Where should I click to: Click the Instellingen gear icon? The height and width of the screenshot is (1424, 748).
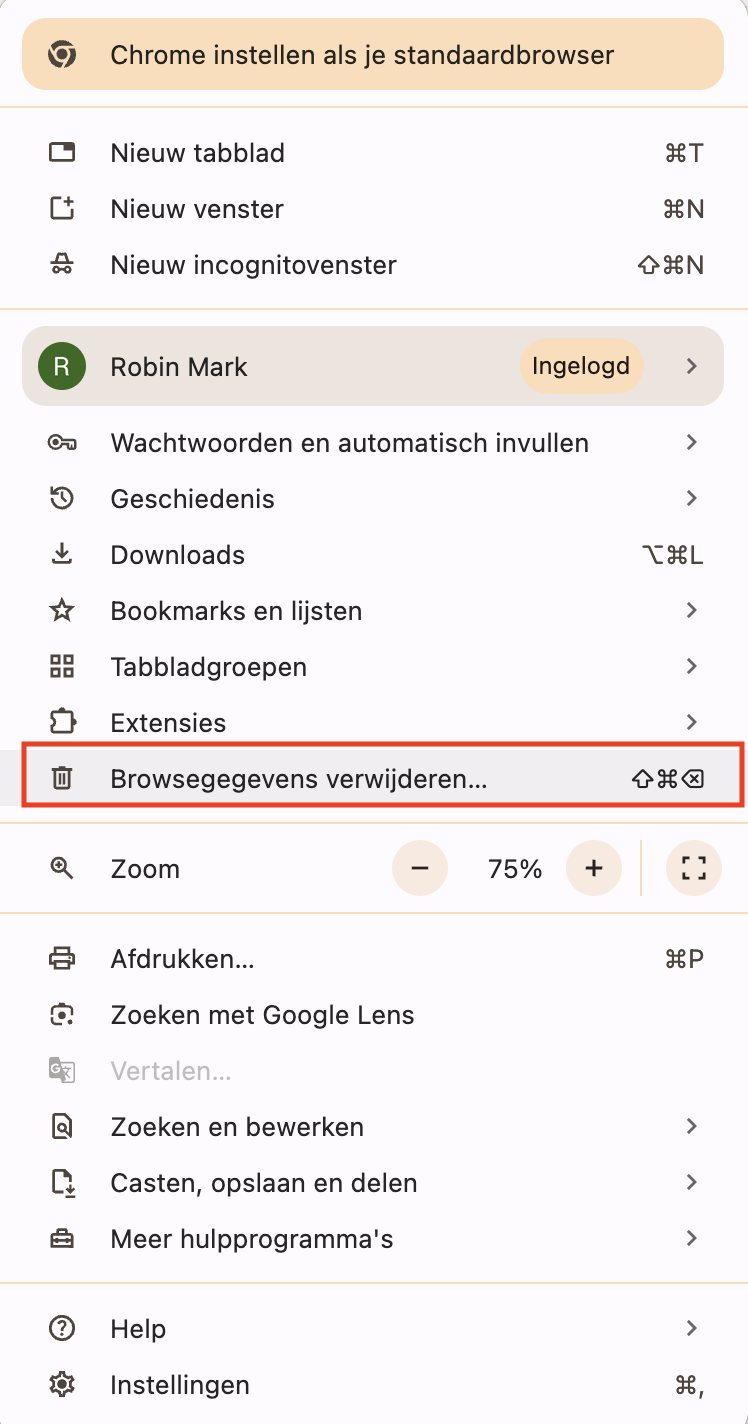[62, 1384]
